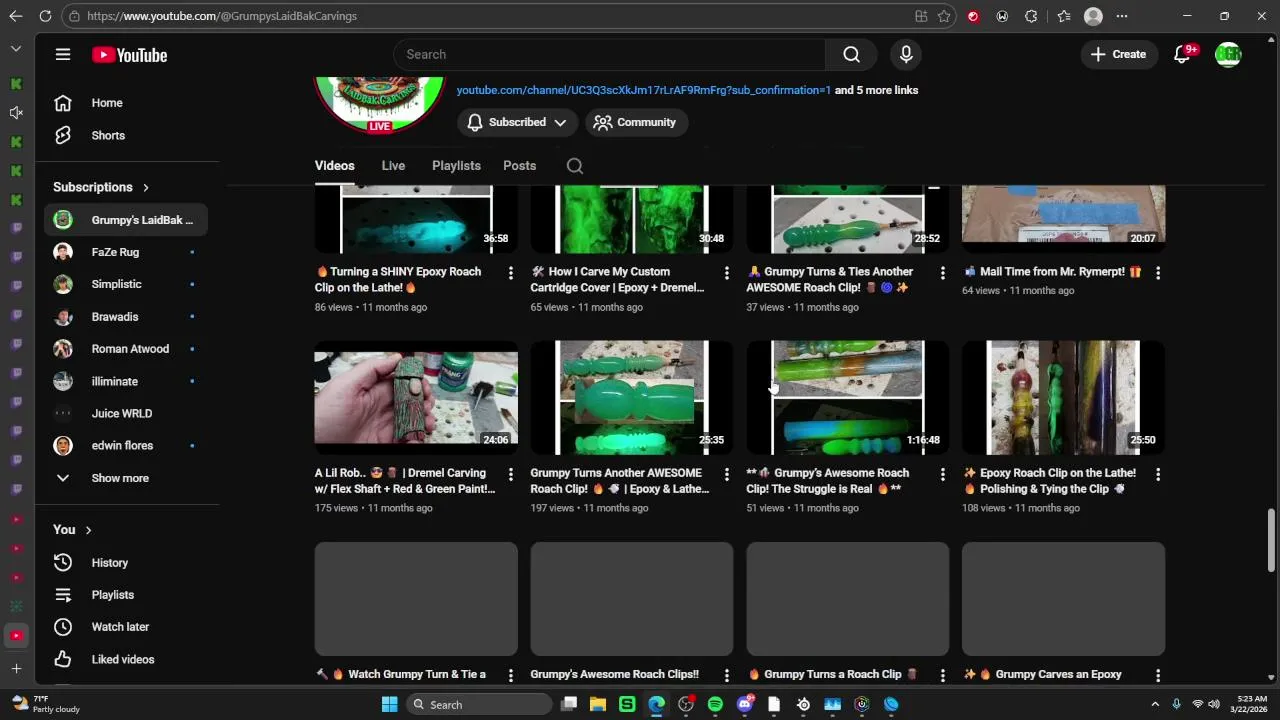Open Spotify from the taskbar
The image size is (1280, 720).
click(x=715, y=704)
